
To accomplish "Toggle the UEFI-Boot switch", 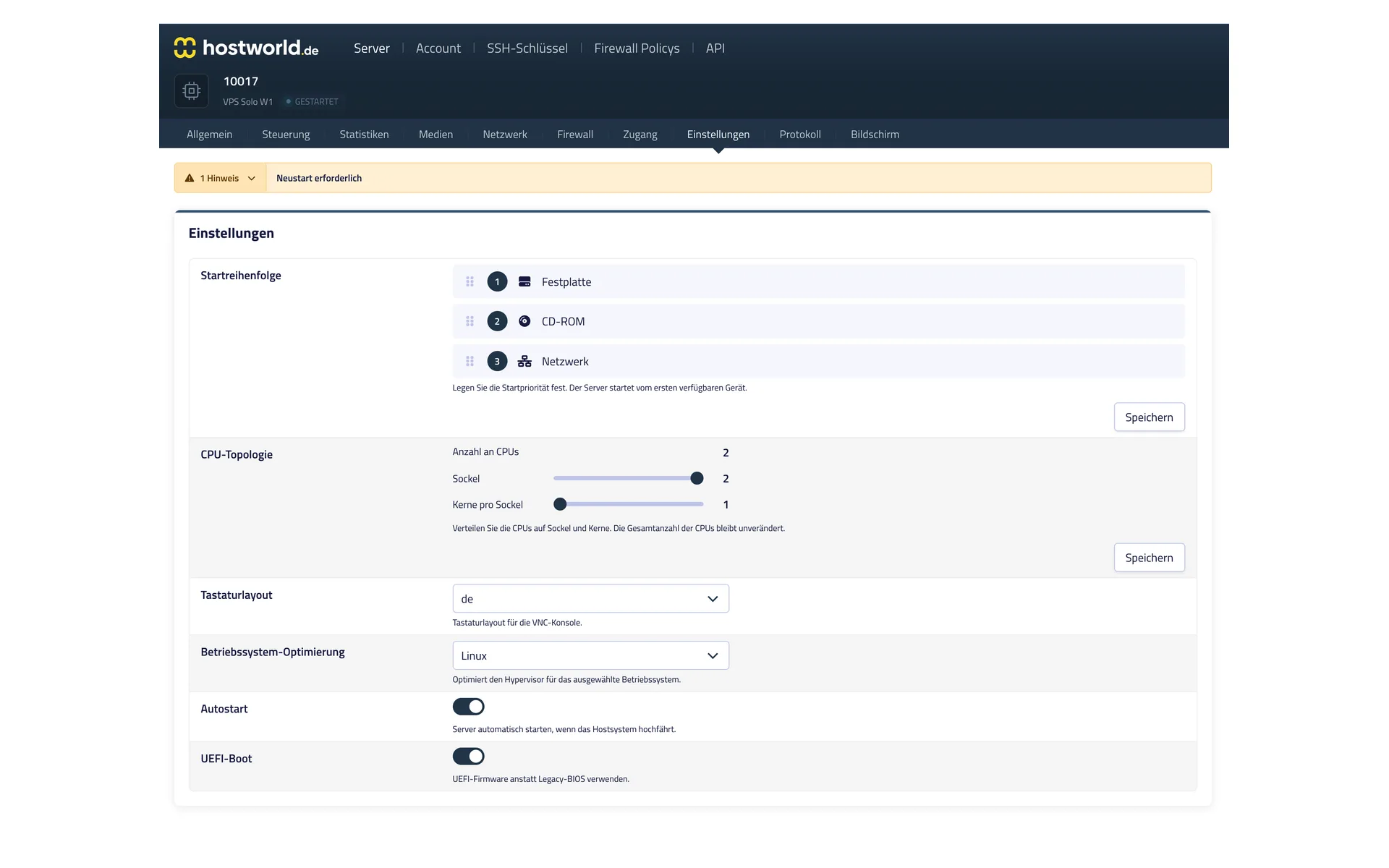I will click(468, 757).
